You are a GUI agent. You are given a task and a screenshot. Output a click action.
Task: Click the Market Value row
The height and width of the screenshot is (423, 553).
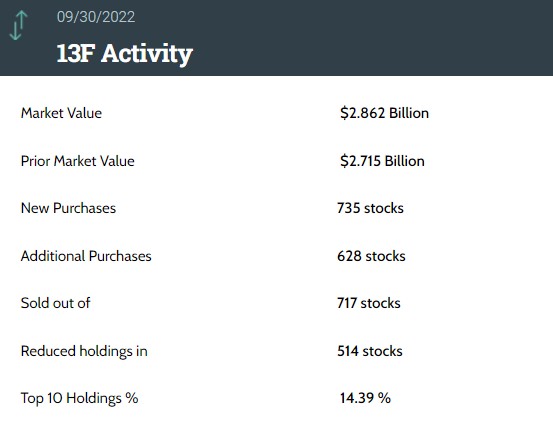tap(276, 113)
